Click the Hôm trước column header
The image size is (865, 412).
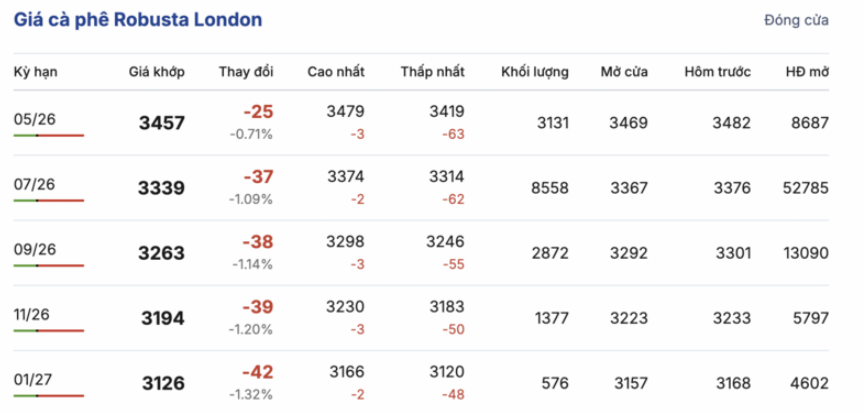click(x=718, y=72)
